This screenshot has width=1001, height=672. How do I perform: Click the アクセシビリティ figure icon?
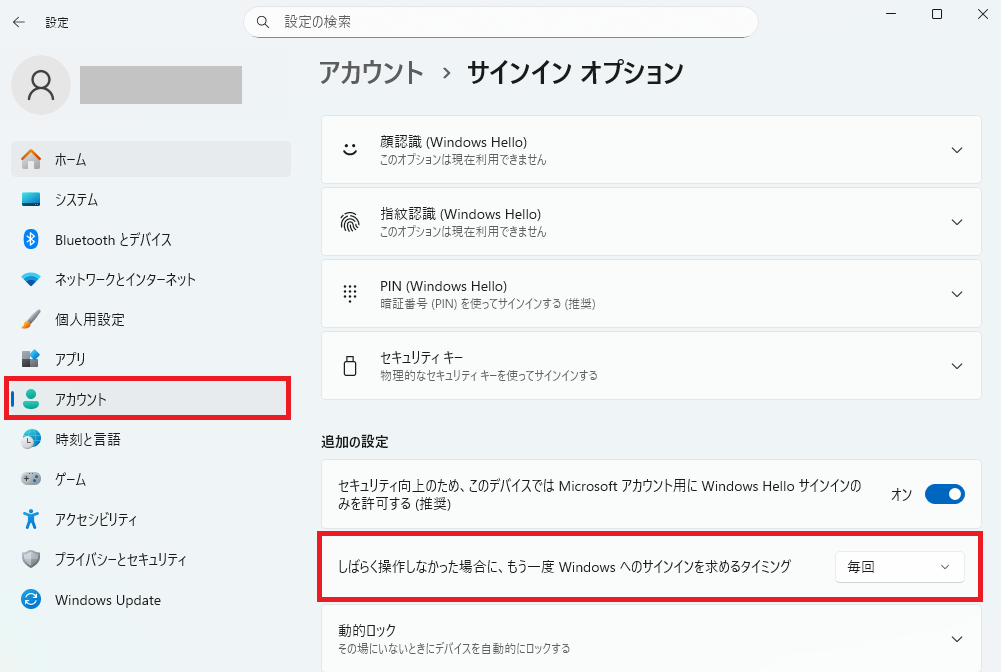pyautogui.click(x=31, y=519)
